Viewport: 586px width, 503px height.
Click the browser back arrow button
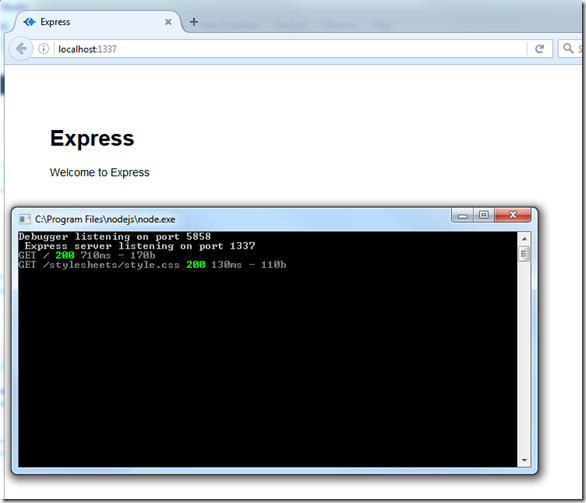(x=21, y=49)
